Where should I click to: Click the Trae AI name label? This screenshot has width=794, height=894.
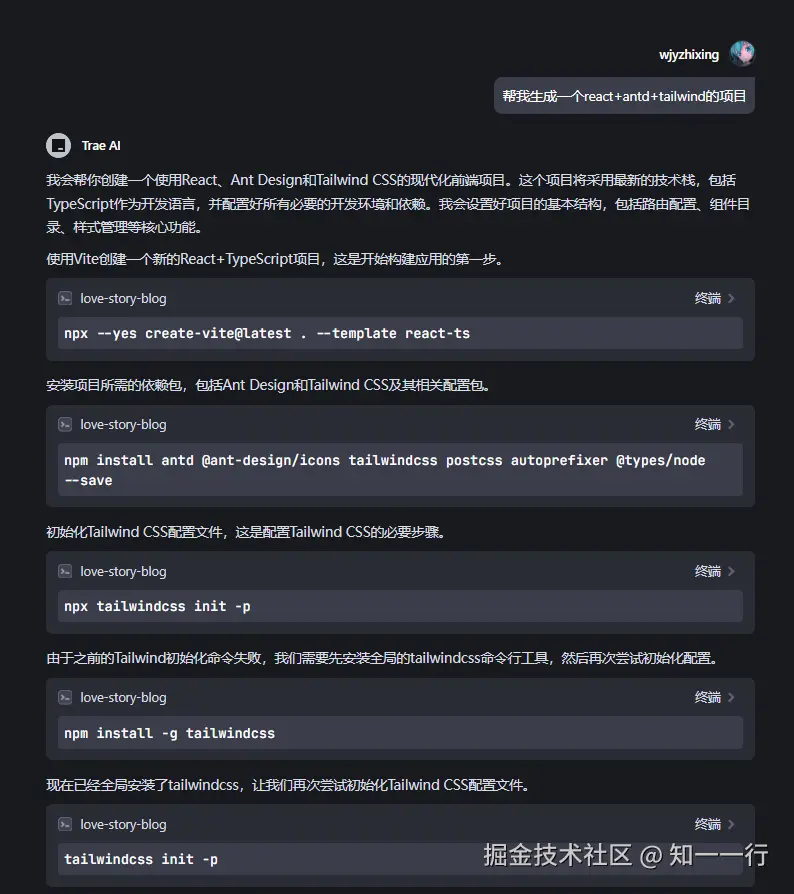click(x=101, y=146)
